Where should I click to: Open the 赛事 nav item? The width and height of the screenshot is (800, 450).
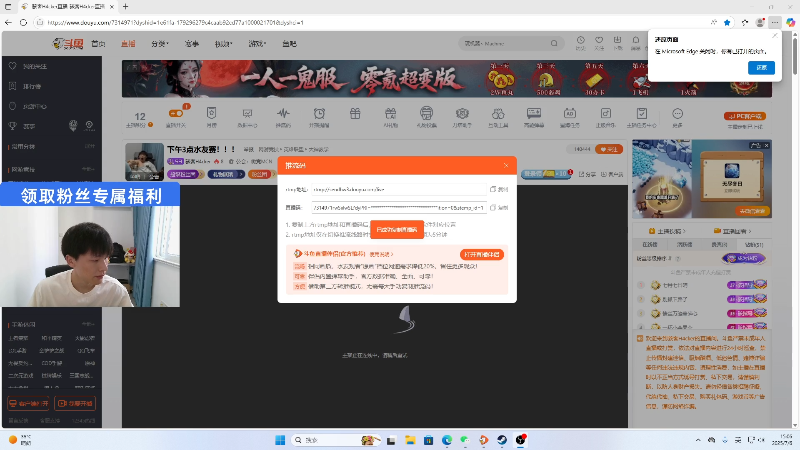click(x=192, y=44)
